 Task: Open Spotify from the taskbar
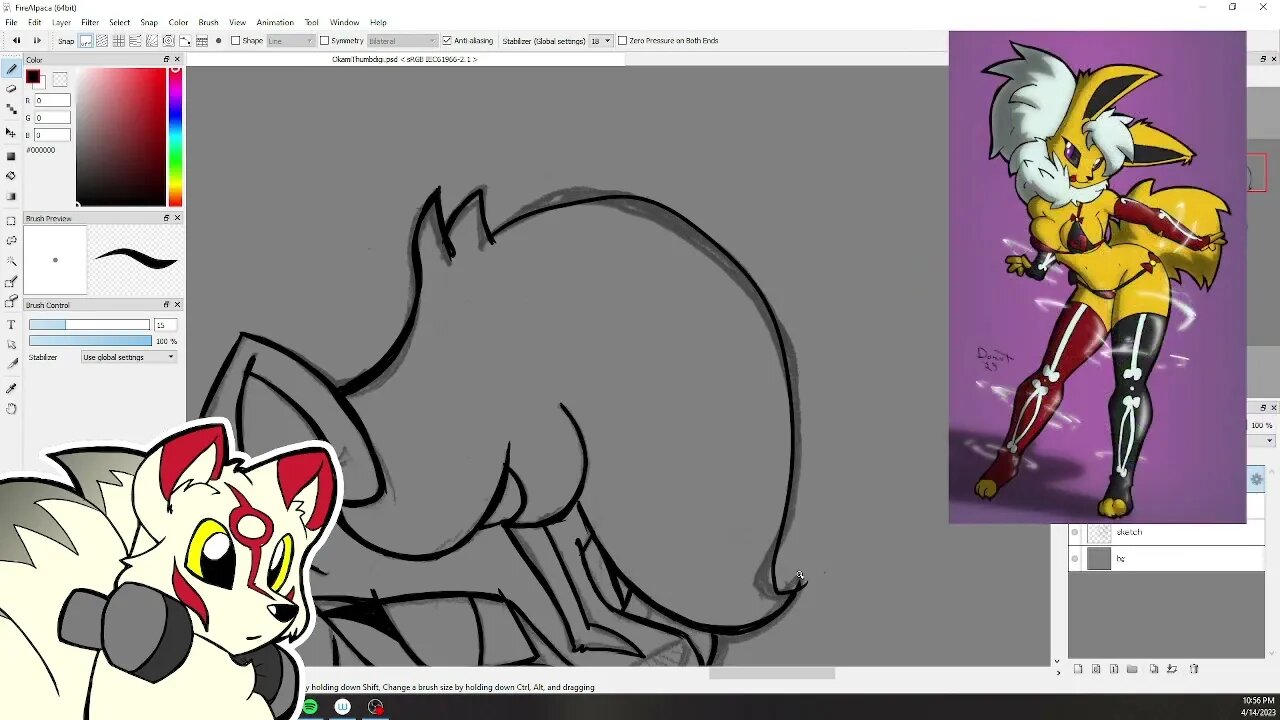pos(310,707)
